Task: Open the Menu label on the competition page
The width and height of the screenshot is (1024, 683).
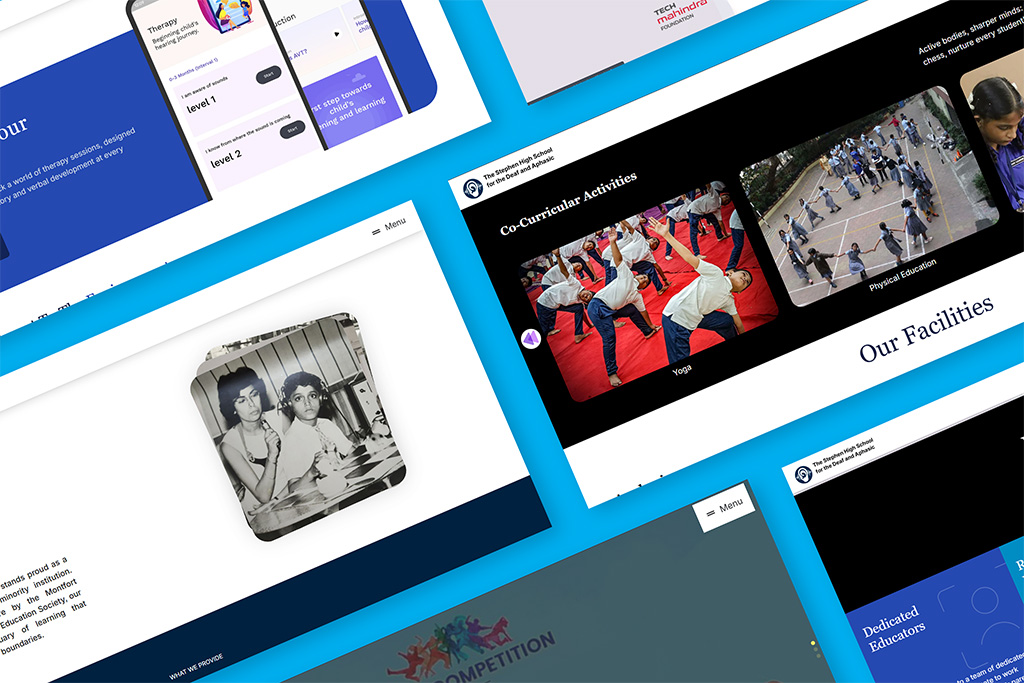Action: click(x=731, y=507)
